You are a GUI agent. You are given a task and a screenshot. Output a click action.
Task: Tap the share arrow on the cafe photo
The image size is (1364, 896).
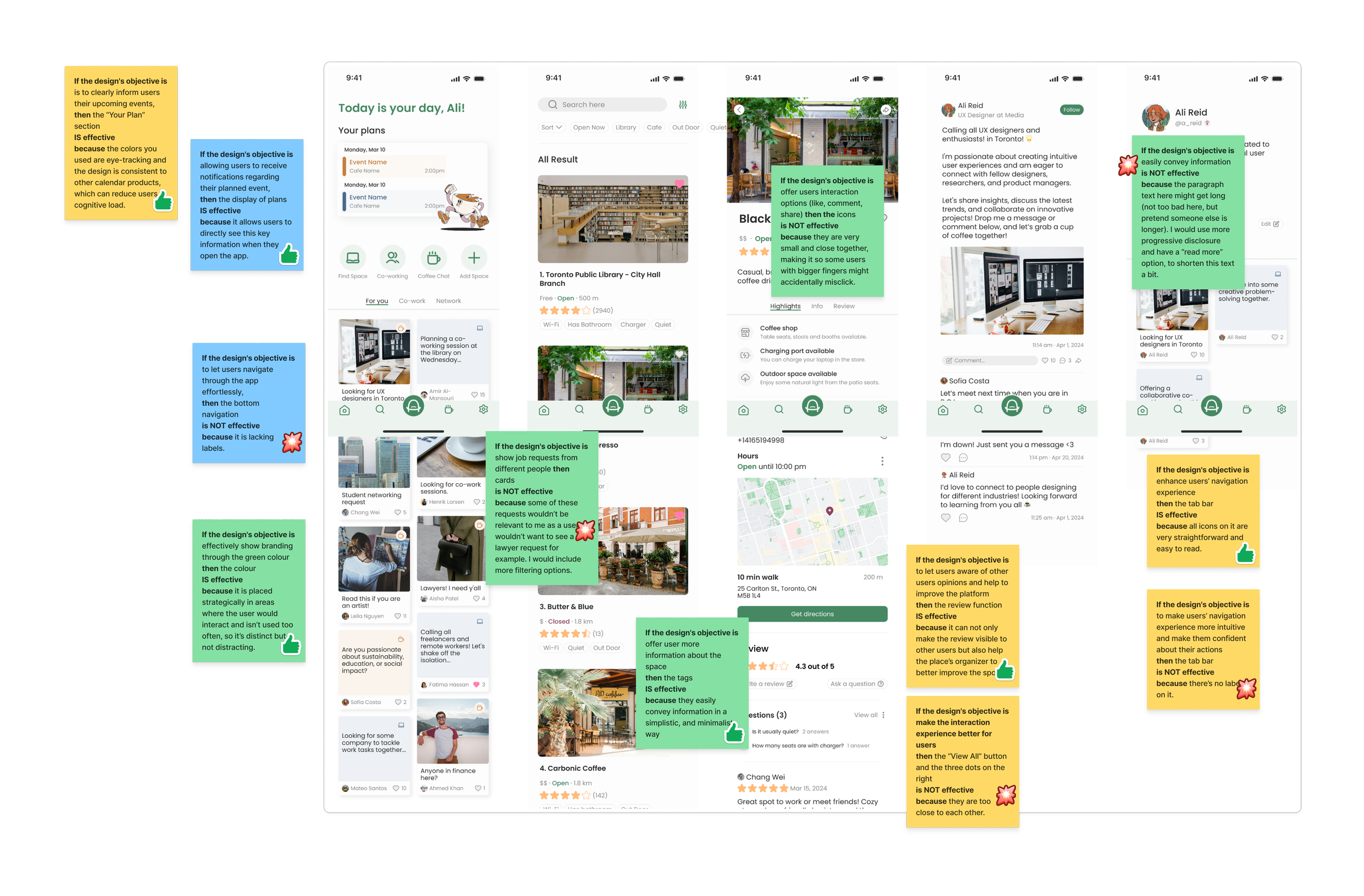tap(886, 110)
